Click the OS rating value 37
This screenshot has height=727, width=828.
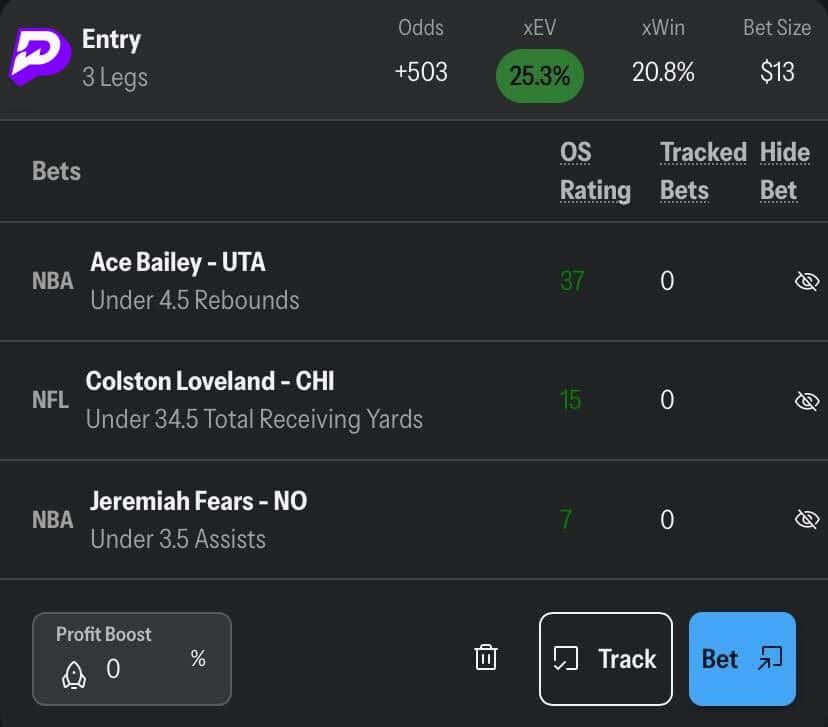pyautogui.click(x=572, y=281)
